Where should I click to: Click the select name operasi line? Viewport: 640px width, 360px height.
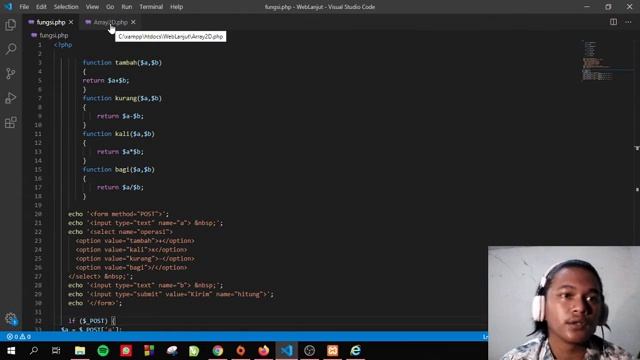point(120,232)
